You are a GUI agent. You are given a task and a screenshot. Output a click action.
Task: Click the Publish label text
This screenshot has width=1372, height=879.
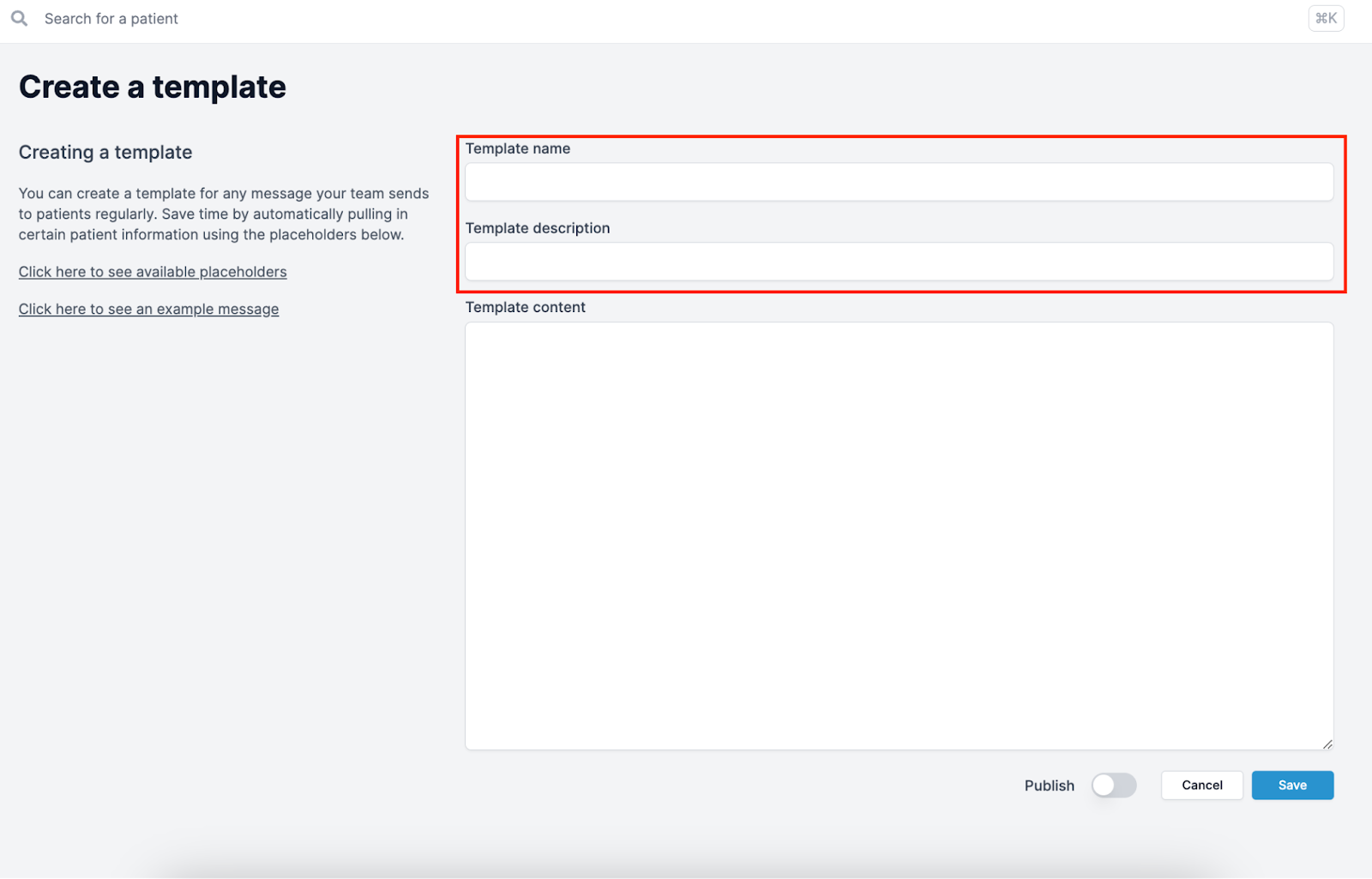coord(1048,785)
